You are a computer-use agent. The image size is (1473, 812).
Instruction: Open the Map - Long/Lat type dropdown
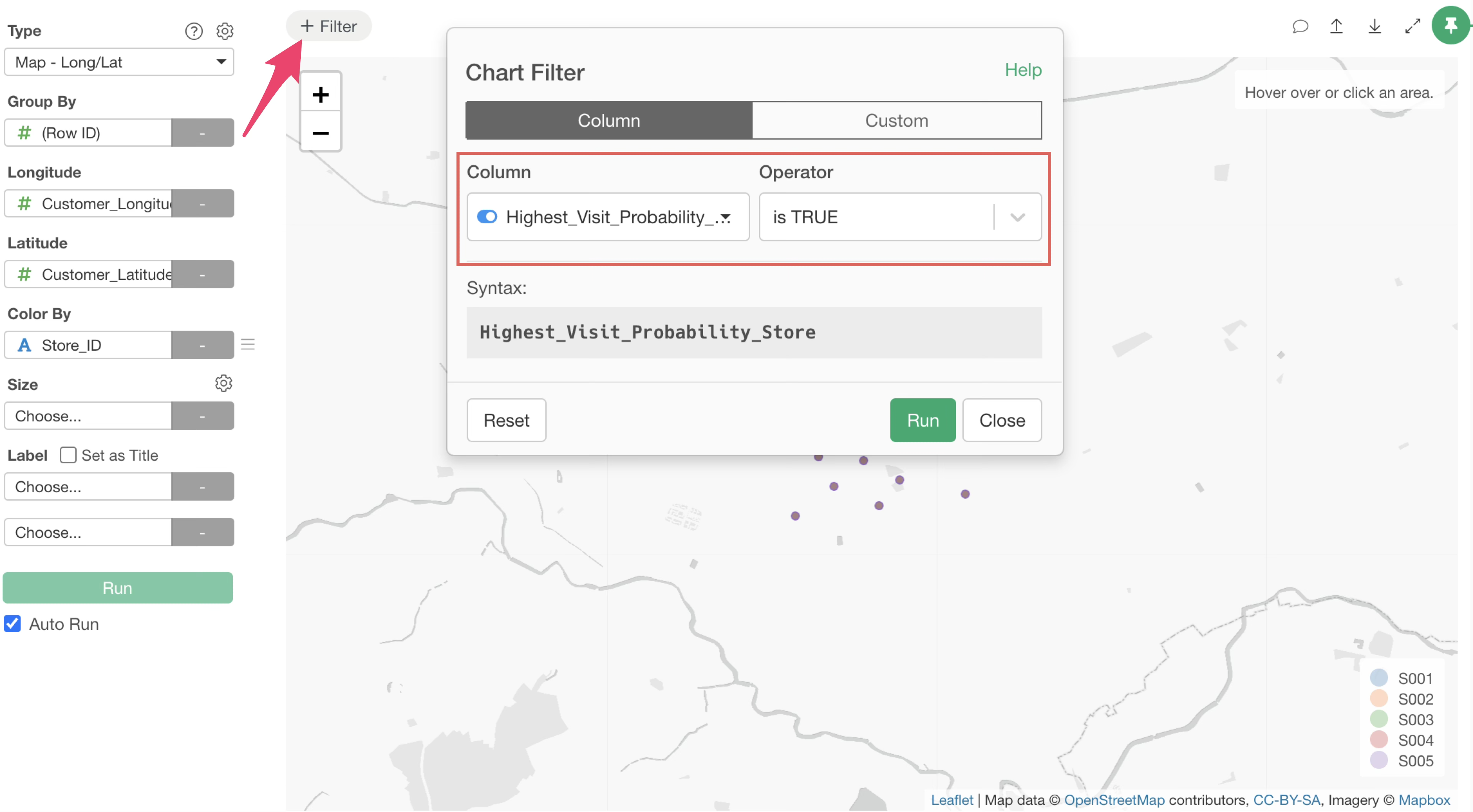(x=119, y=62)
